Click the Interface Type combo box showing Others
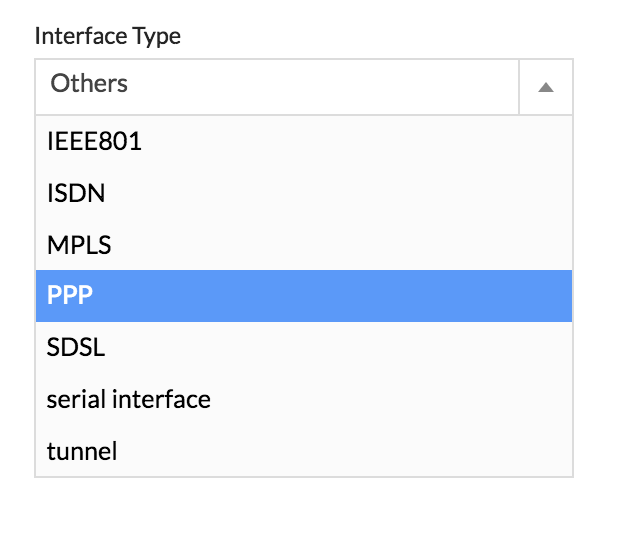This screenshot has width=628, height=540. click(278, 86)
